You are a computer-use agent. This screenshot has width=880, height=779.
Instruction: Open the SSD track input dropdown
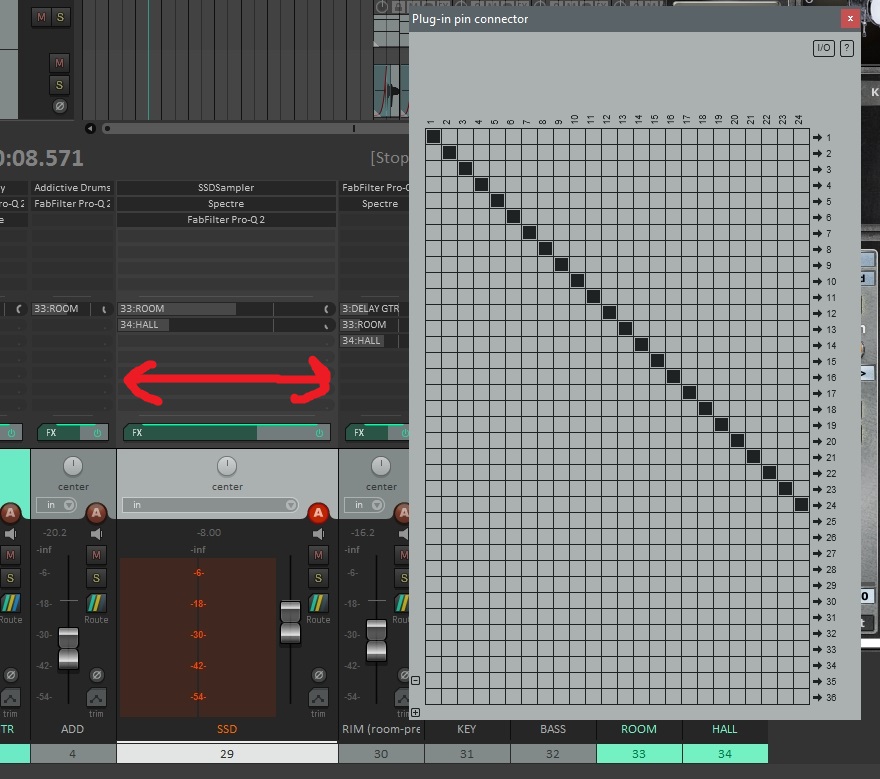210,505
